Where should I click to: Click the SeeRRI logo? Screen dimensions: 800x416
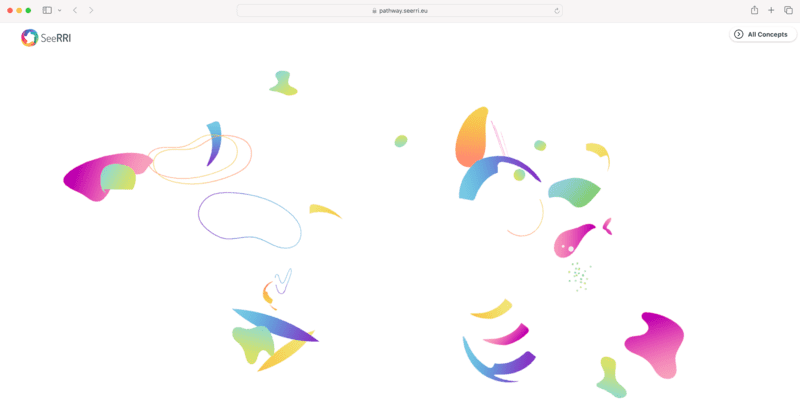coord(46,38)
